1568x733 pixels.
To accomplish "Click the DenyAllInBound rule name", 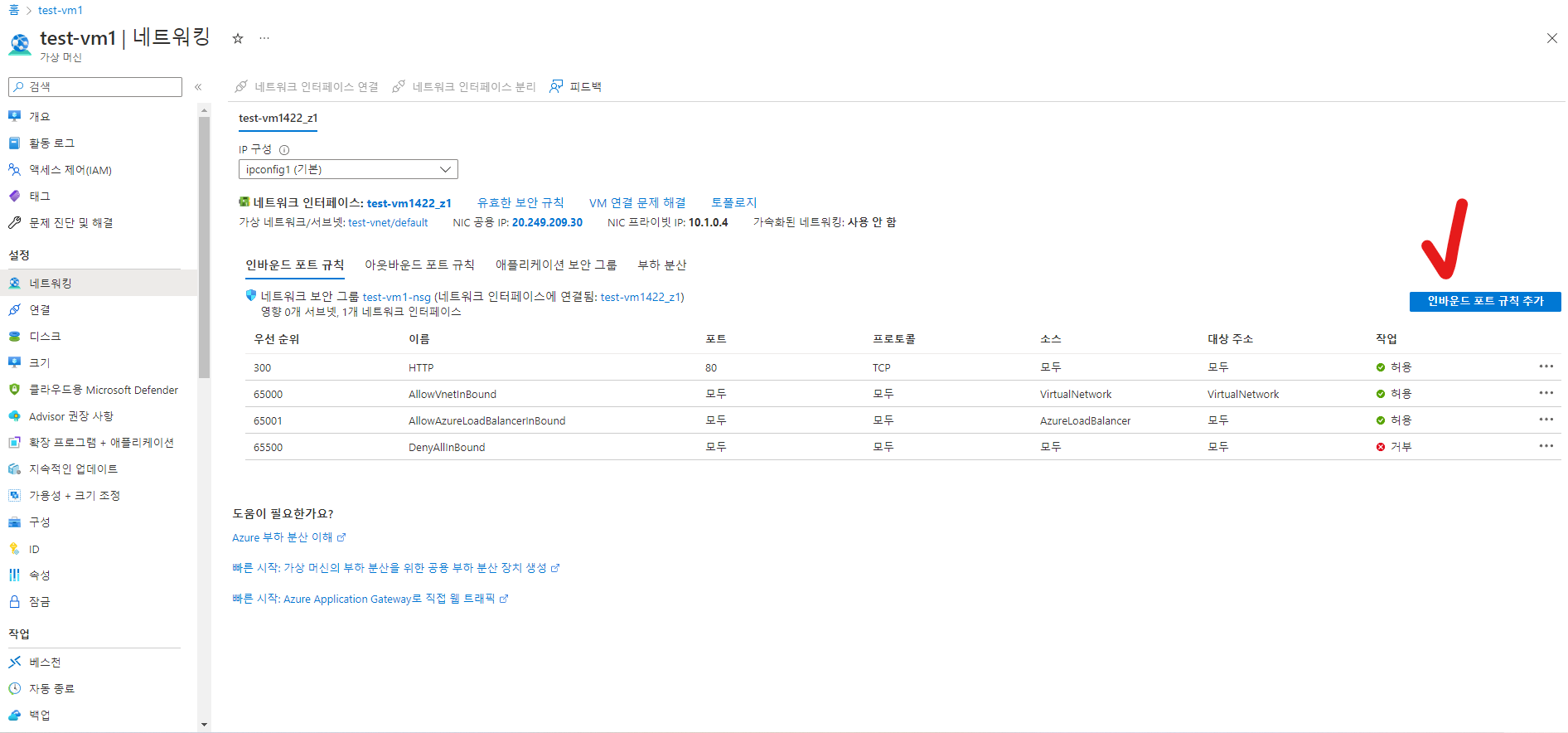I will click(447, 447).
